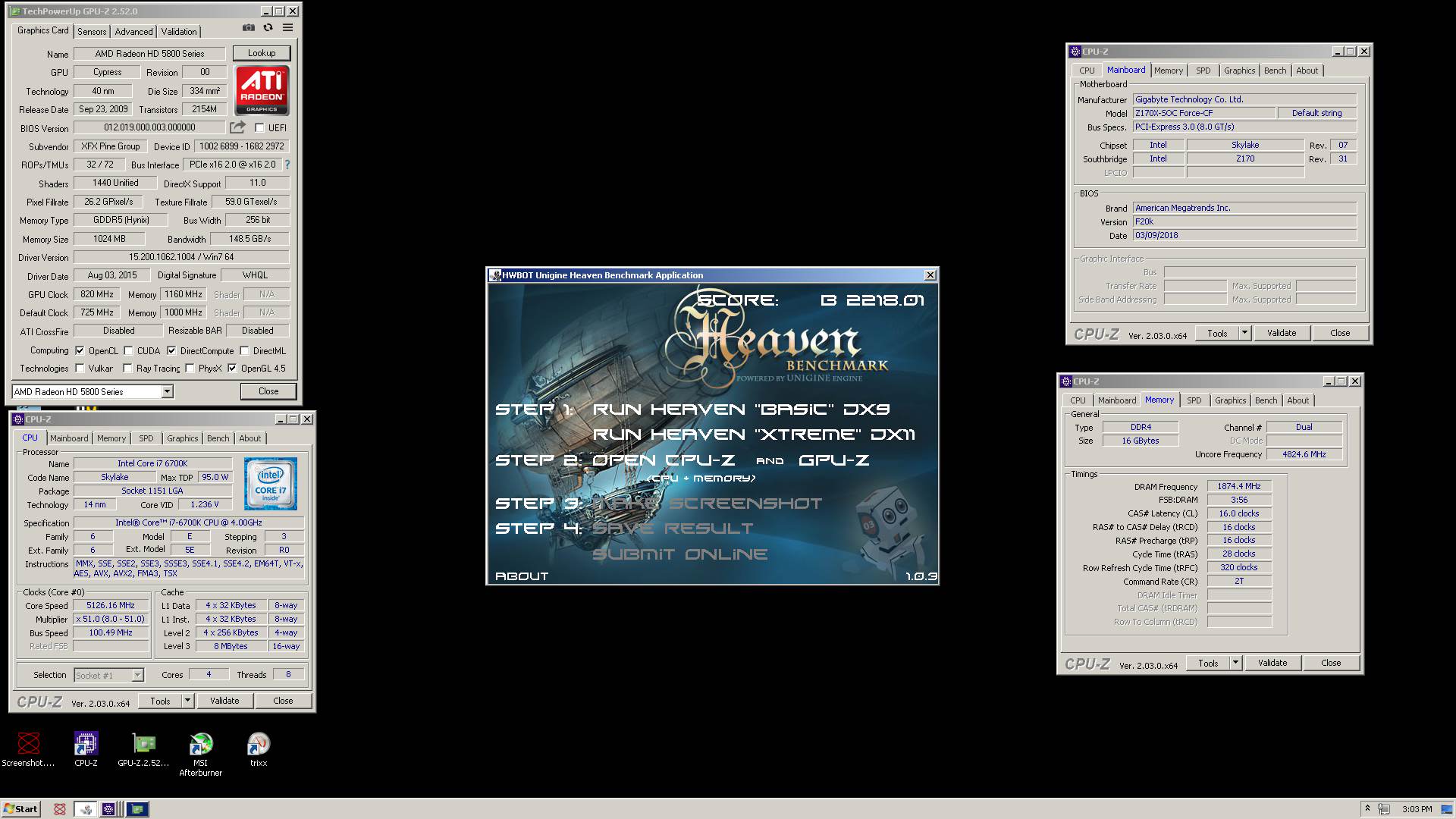Open Graphics tab in CPU-Z Mainboard window
Image resolution: width=1456 pixels, height=819 pixels.
pyautogui.click(x=1239, y=71)
